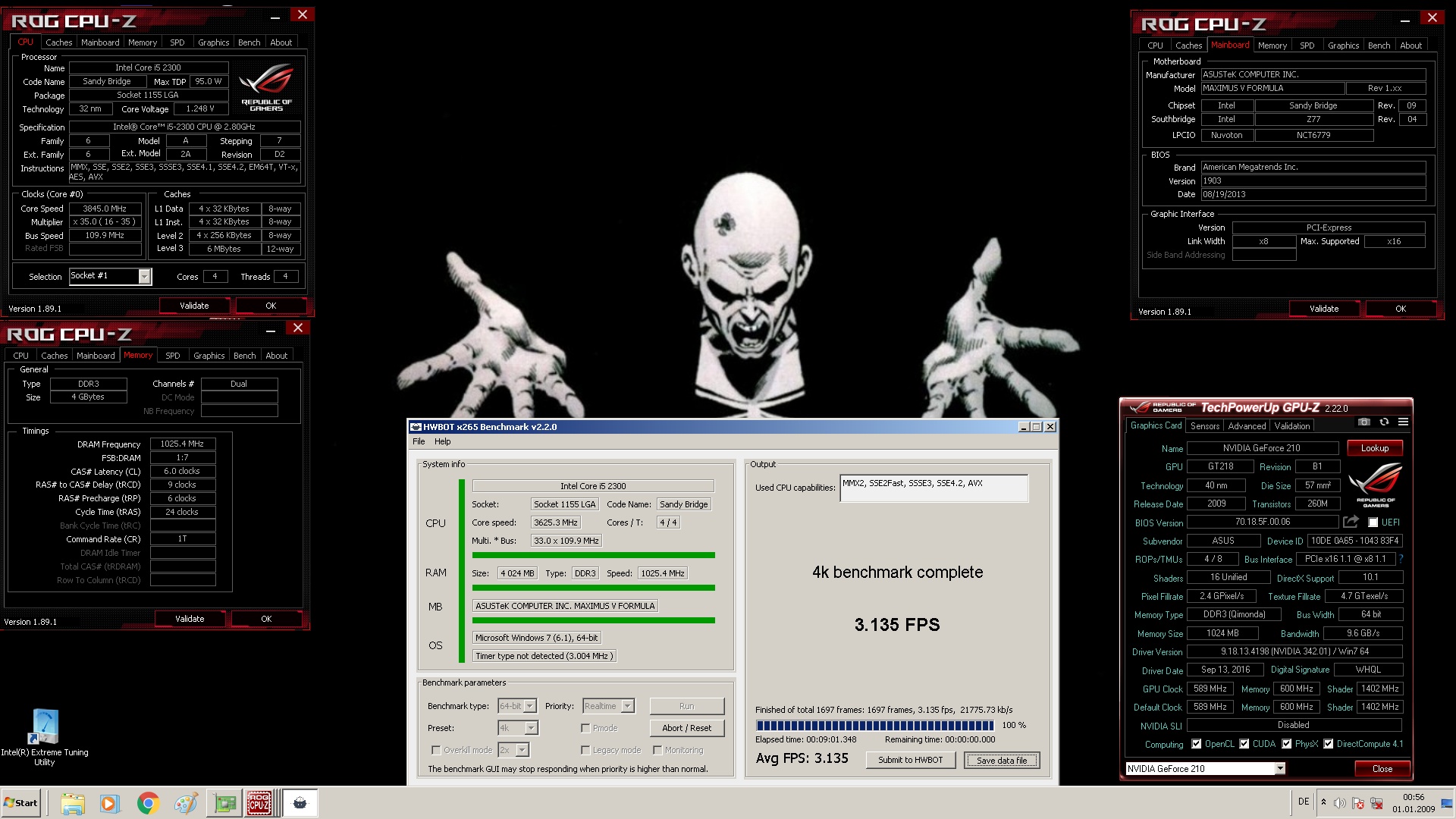The width and height of the screenshot is (1456, 819).
Task: Click the Bus Interface question mark in GPU-Z
Action: pos(1401,559)
